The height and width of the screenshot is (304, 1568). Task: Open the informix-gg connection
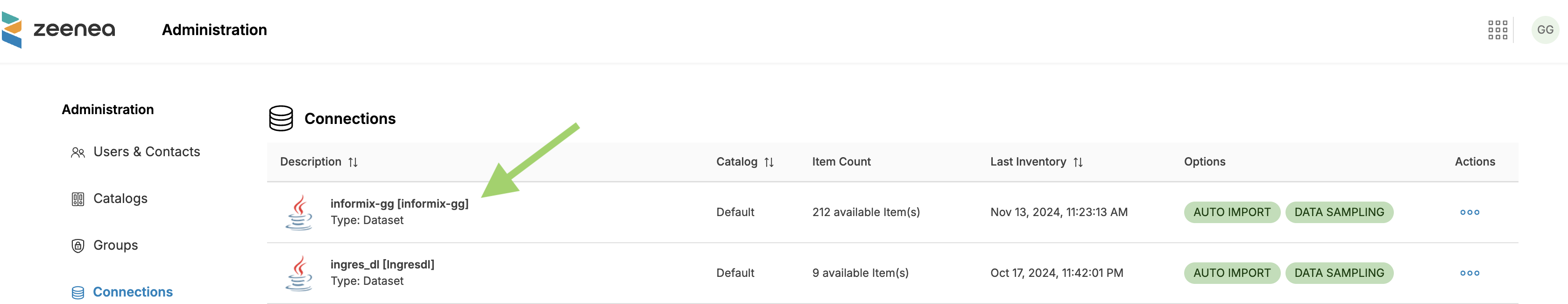tap(399, 203)
